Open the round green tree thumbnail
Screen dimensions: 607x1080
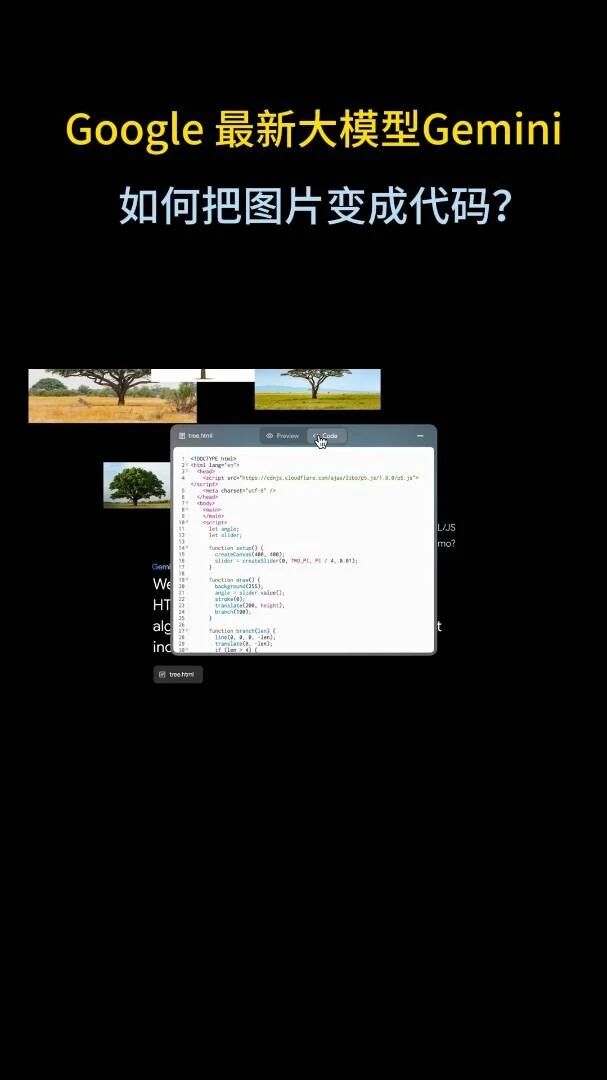[136, 485]
